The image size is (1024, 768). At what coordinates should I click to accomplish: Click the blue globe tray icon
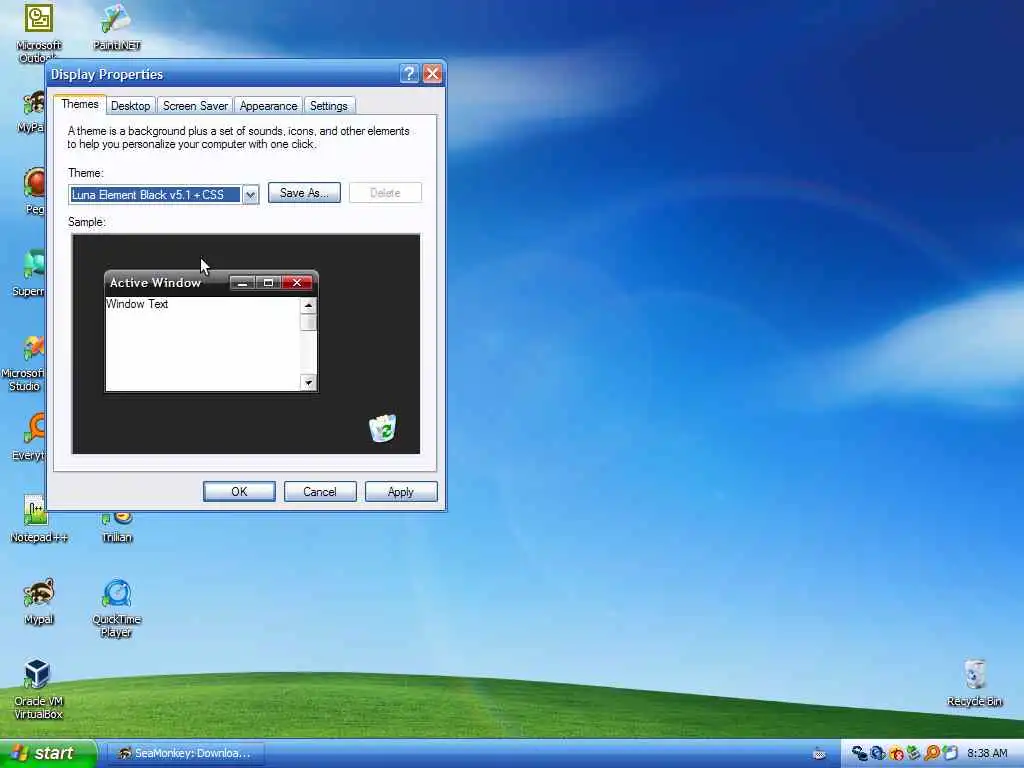pos(878,754)
